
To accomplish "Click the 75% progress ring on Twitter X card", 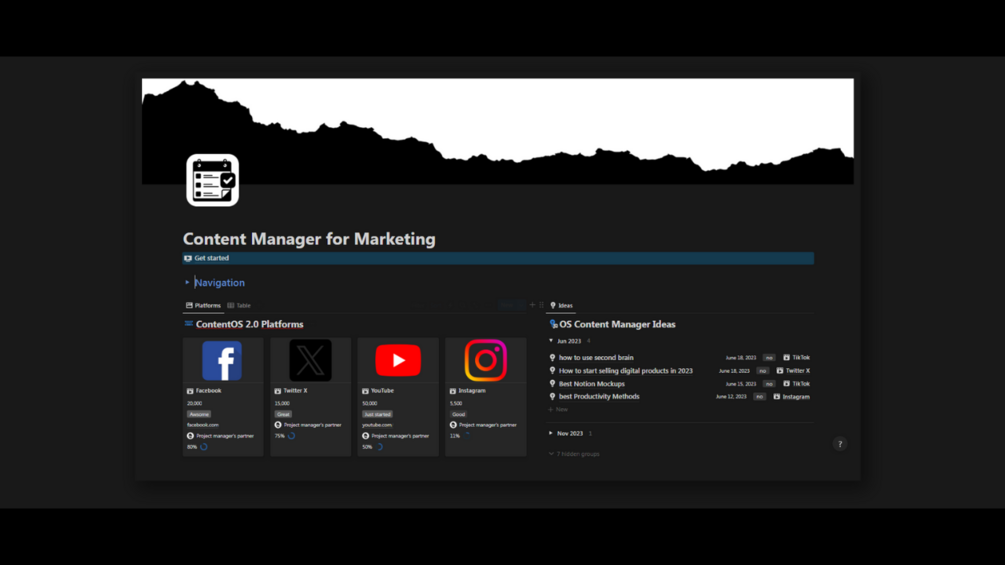I will [x=292, y=436].
